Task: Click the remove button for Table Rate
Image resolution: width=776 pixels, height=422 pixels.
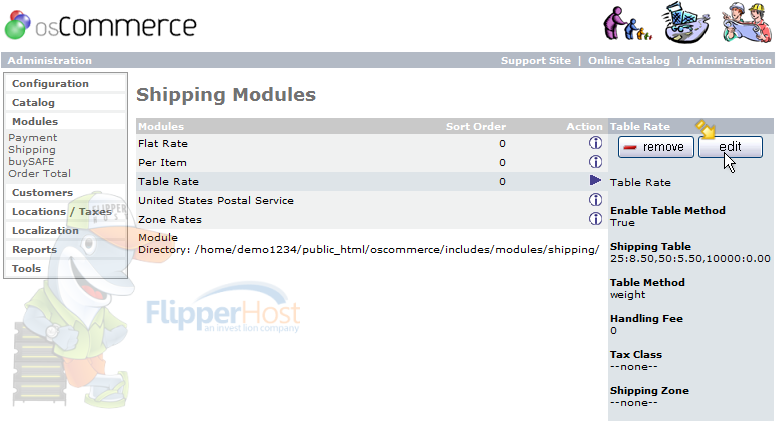Action: point(656,147)
